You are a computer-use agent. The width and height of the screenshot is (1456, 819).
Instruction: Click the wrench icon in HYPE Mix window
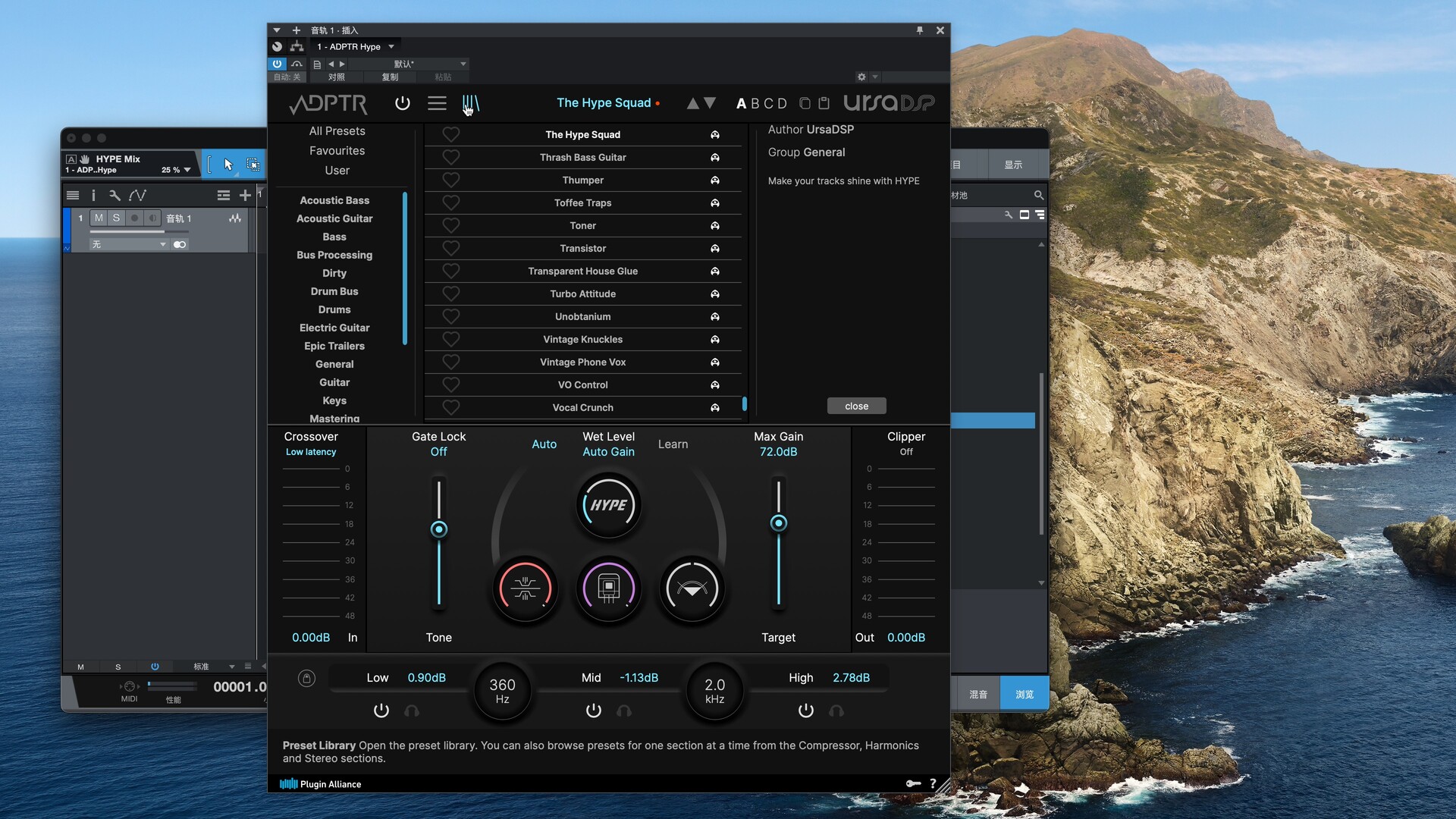click(x=115, y=196)
